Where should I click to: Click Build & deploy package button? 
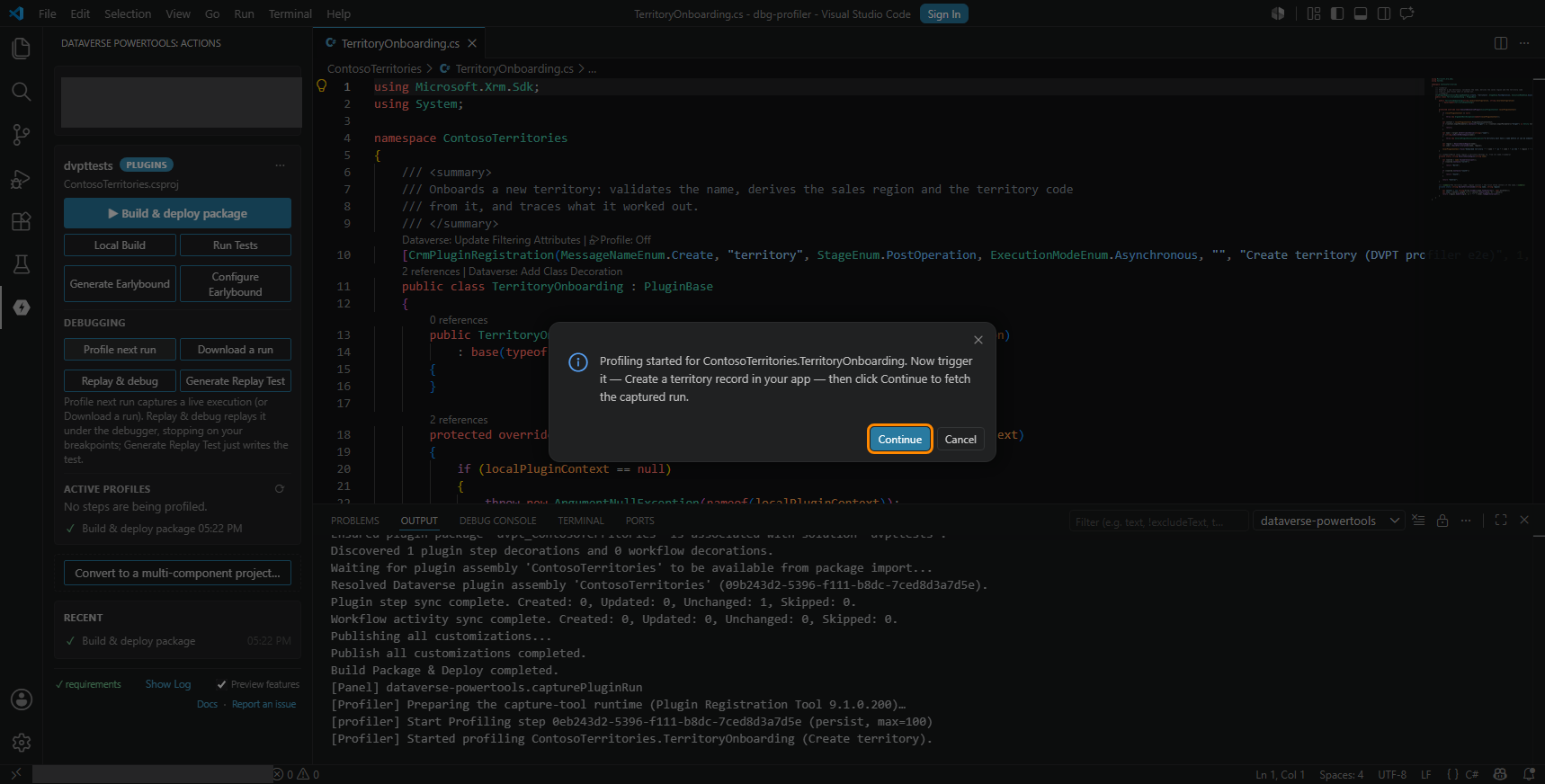177,213
